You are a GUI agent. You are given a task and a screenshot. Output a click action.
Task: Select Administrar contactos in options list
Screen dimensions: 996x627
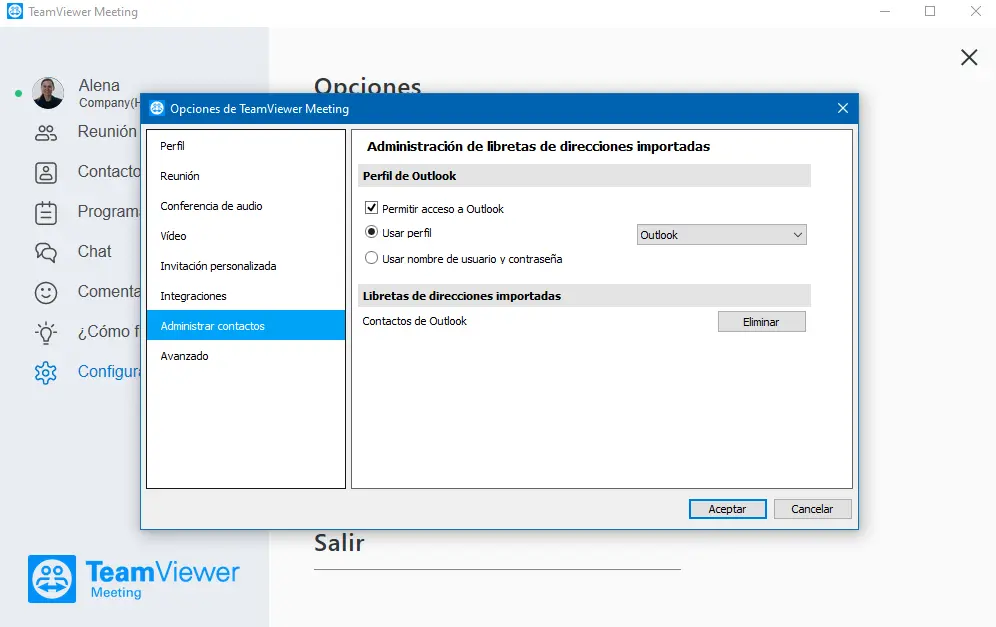[x=246, y=325]
